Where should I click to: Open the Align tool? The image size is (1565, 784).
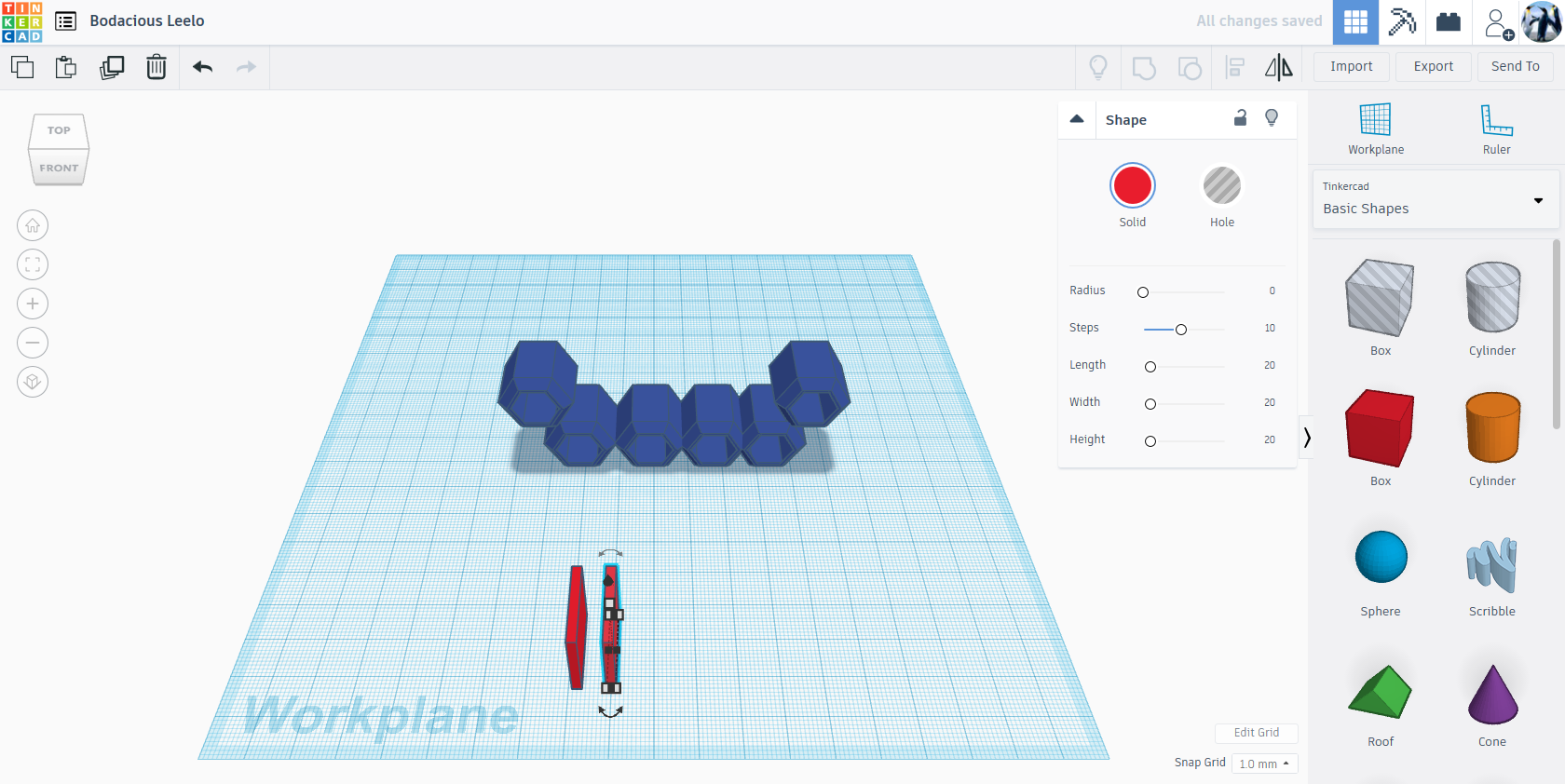tap(1235, 67)
